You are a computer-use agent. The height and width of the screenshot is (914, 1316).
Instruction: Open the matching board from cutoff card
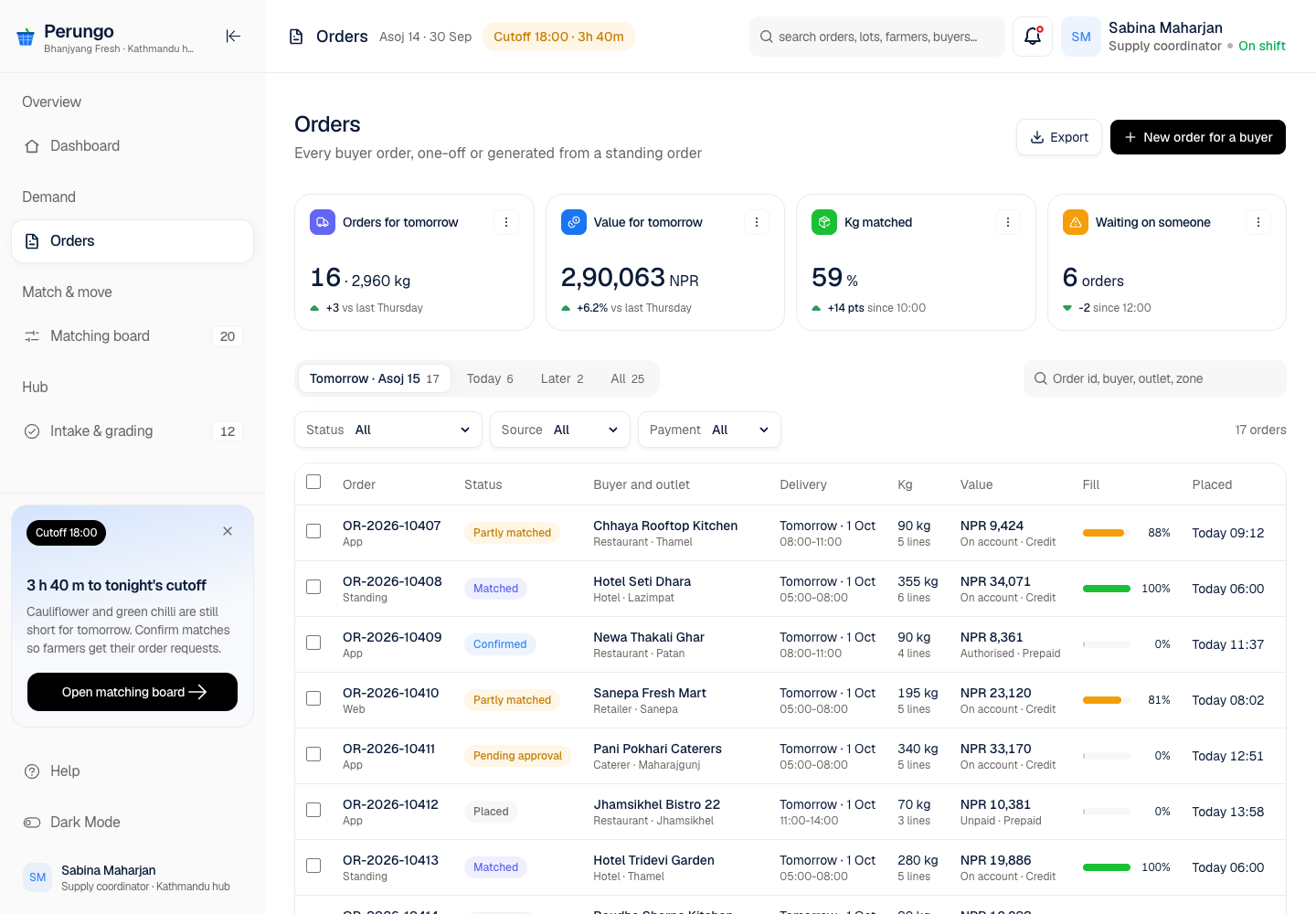tap(133, 692)
